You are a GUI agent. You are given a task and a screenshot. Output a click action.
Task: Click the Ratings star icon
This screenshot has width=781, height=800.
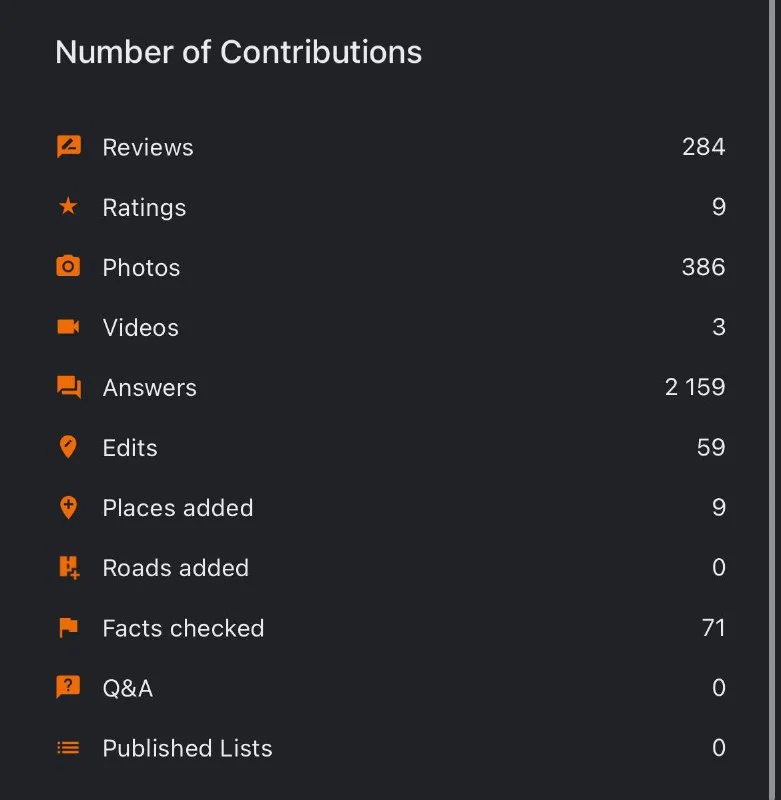[x=68, y=207]
